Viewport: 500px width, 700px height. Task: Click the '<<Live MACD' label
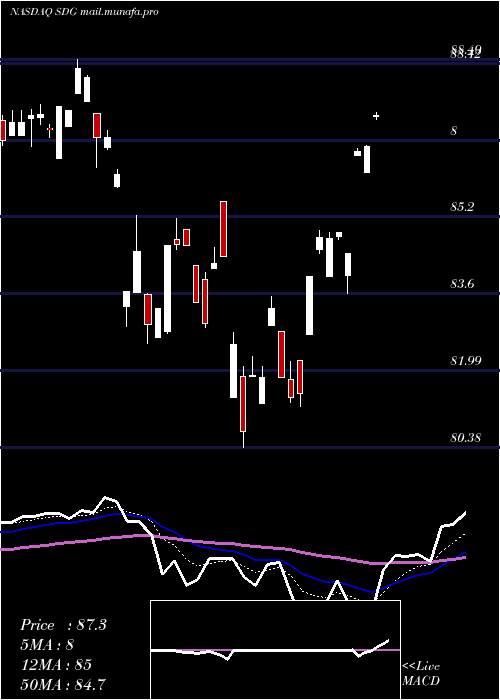tap(421, 674)
